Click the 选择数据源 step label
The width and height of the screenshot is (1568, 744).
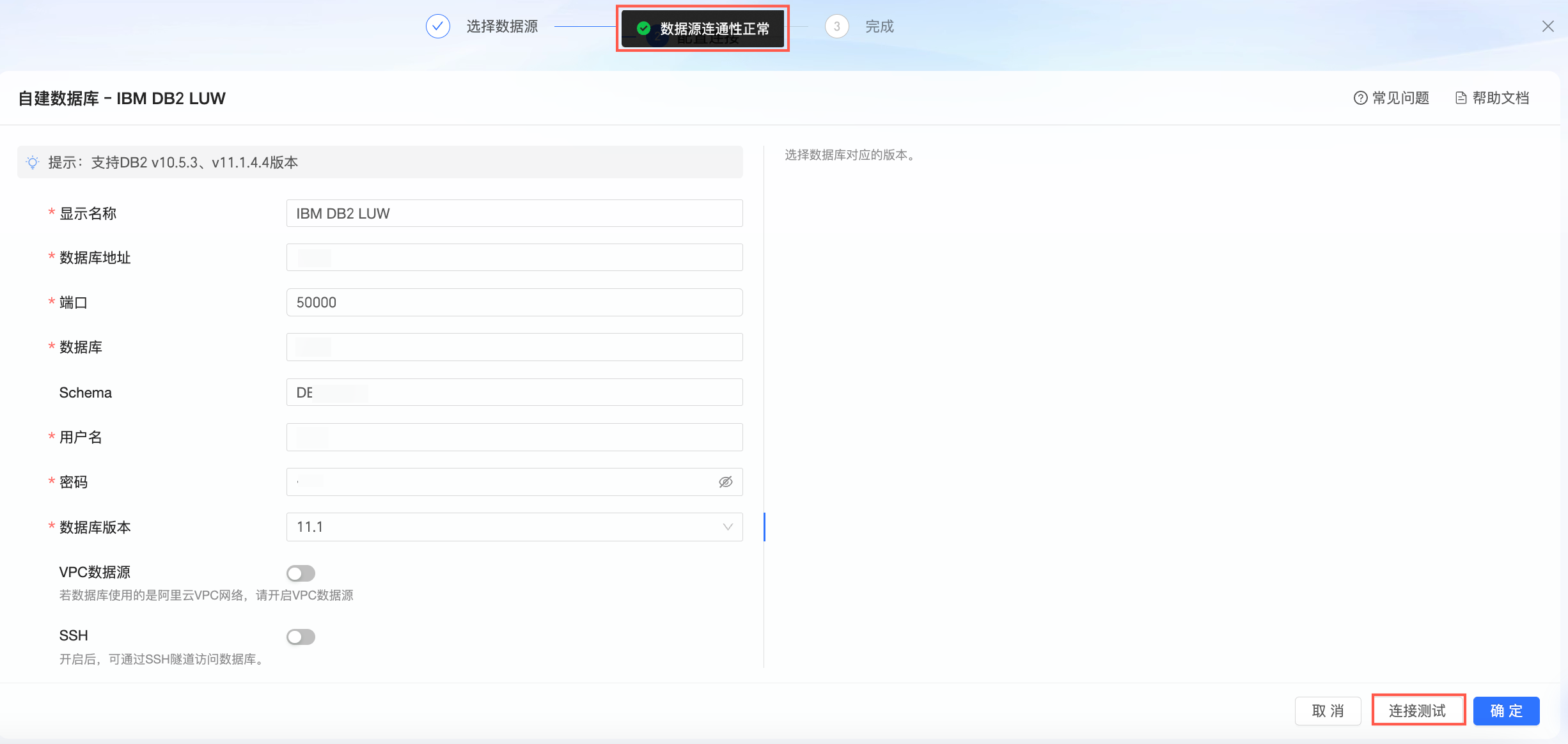[x=502, y=26]
